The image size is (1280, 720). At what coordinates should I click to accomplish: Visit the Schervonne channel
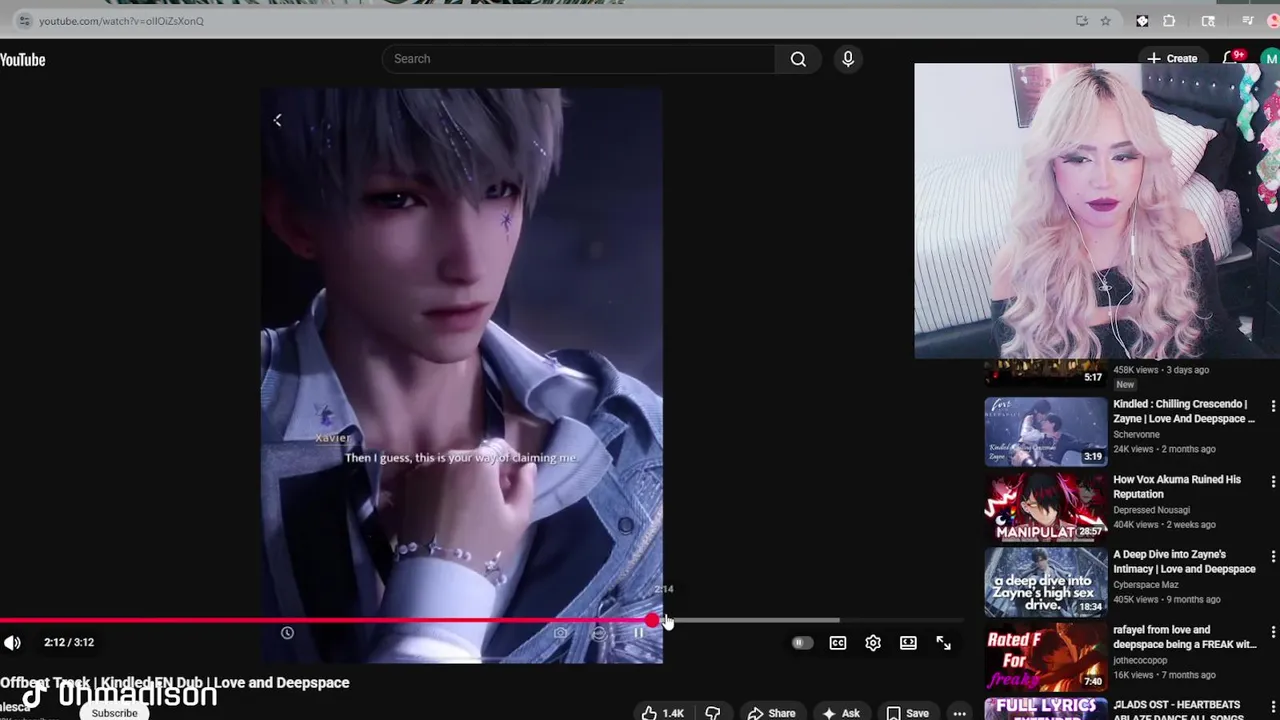click(x=1136, y=435)
